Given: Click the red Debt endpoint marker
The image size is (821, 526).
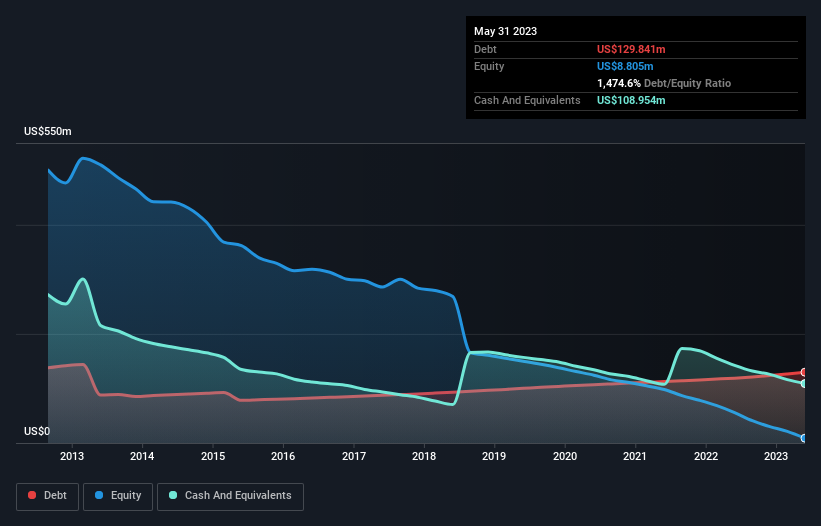Looking at the screenshot, I should (x=804, y=372).
